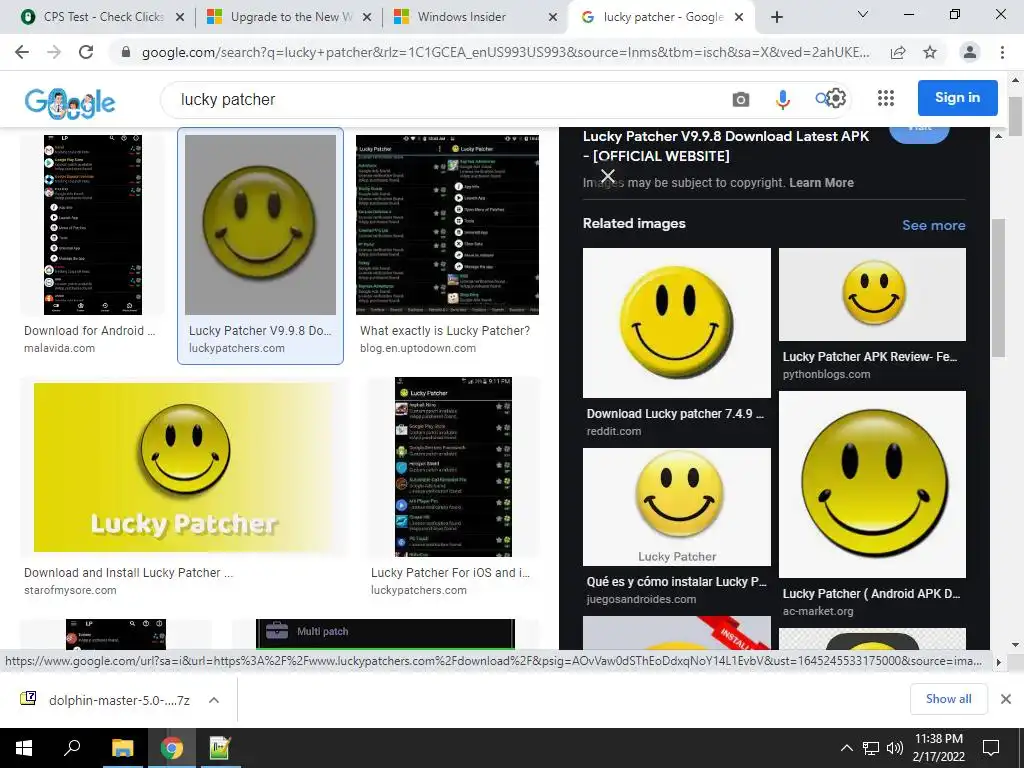This screenshot has width=1024, height=768.
Task: Open the Chrome three-dot menu
Action: pyautogui.click(x=1002, y=52)
